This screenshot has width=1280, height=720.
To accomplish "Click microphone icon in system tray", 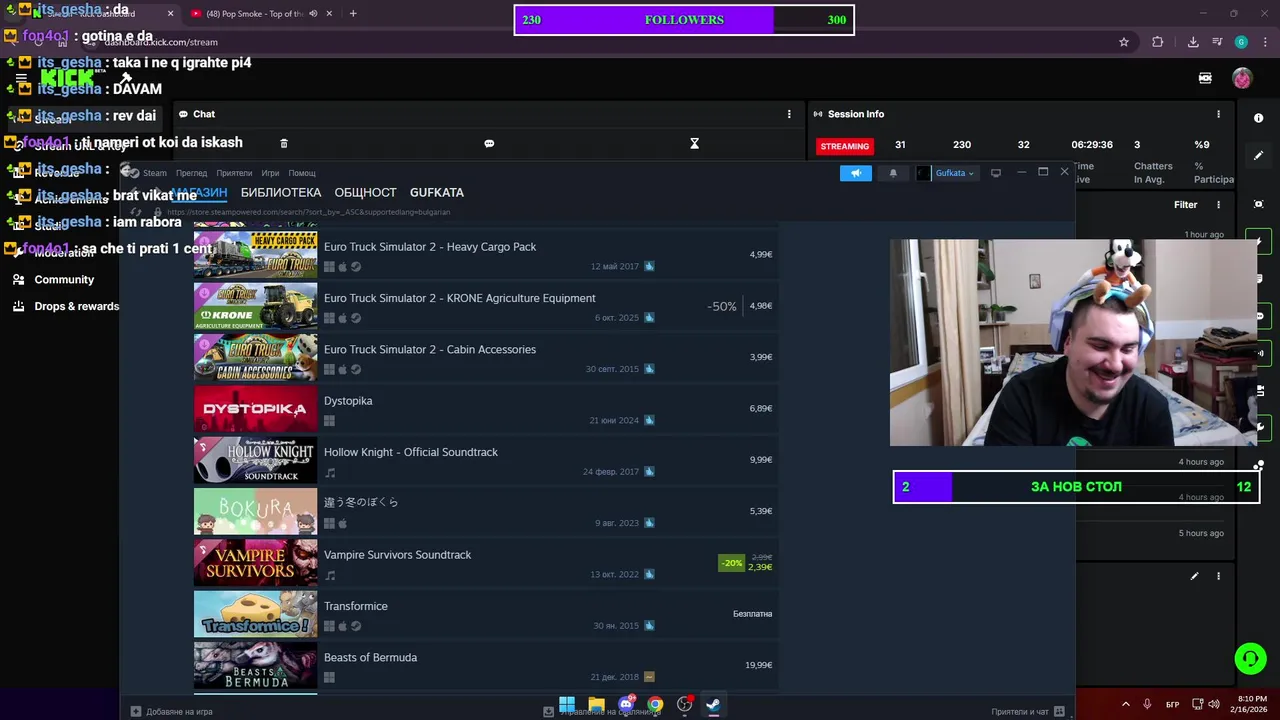I will coord(1147,705).
